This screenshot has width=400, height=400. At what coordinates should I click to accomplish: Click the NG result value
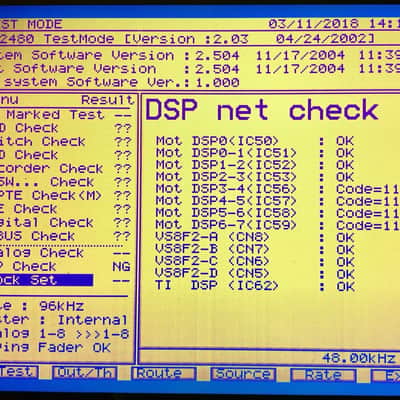(121, 267)
